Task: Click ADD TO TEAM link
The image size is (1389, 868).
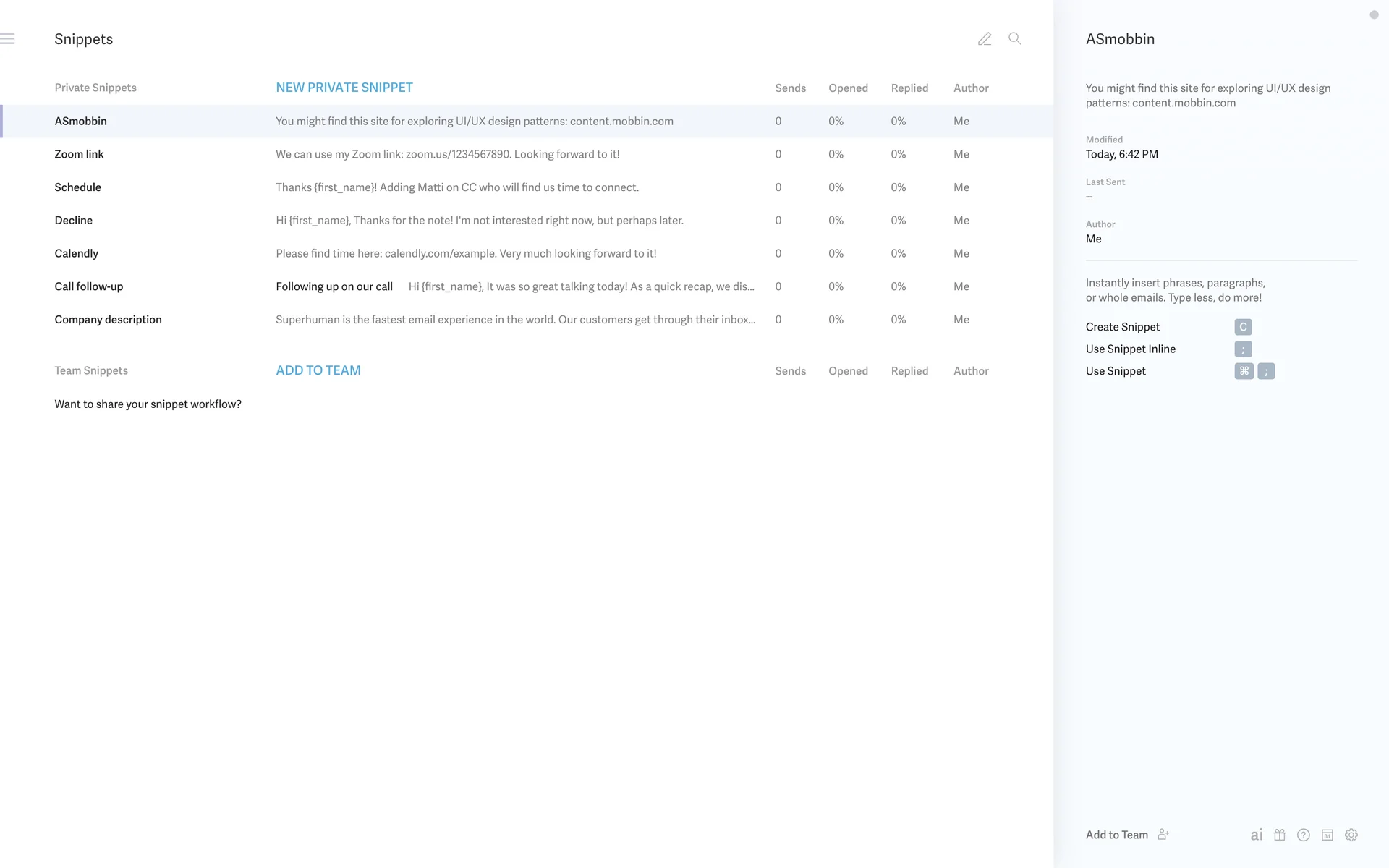Action: click(x=318, y=370)
